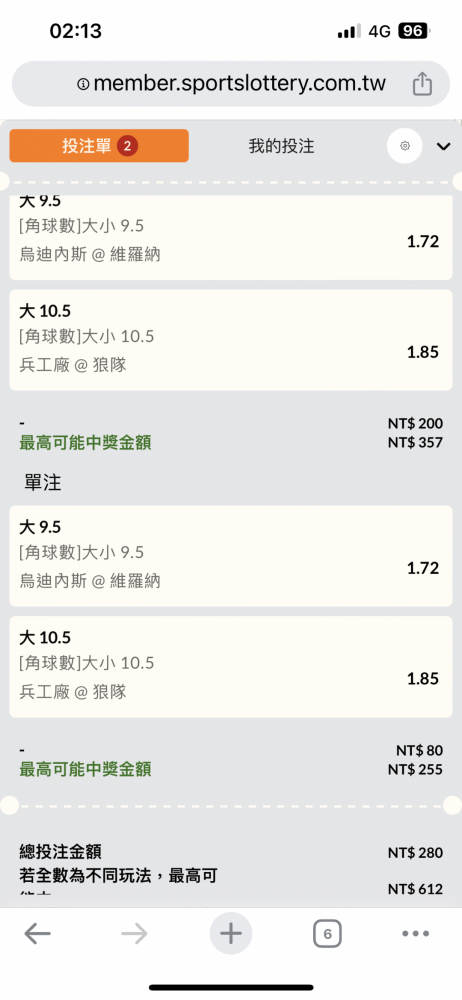Switch to 投注單 tab
The height and width of the screenshot is (1000, 462).
(x=99, y=146)
